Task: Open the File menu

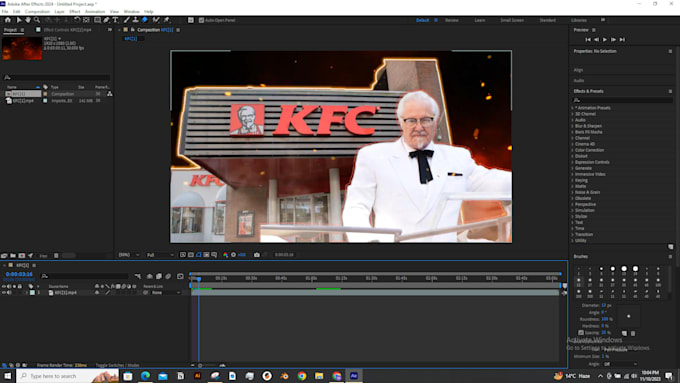Action: [x=5, y=12]
